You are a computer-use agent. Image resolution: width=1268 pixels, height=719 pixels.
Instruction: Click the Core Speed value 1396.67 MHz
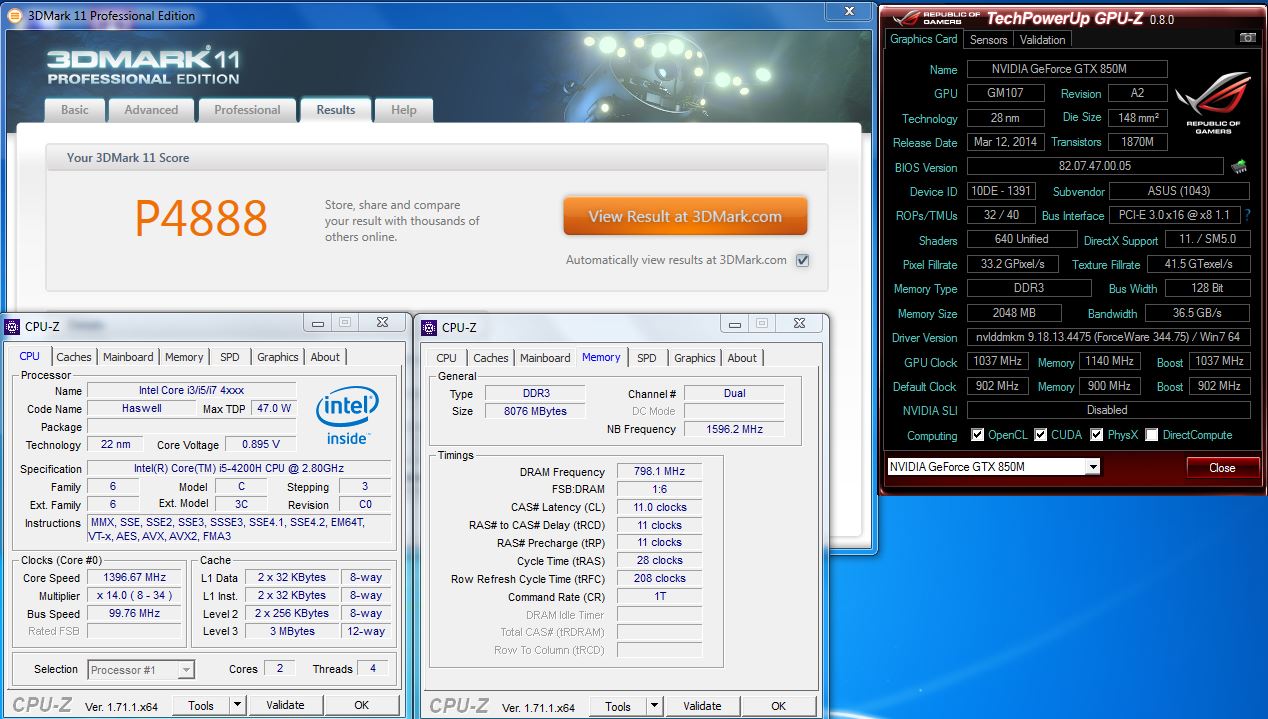(x=134, y=577)
